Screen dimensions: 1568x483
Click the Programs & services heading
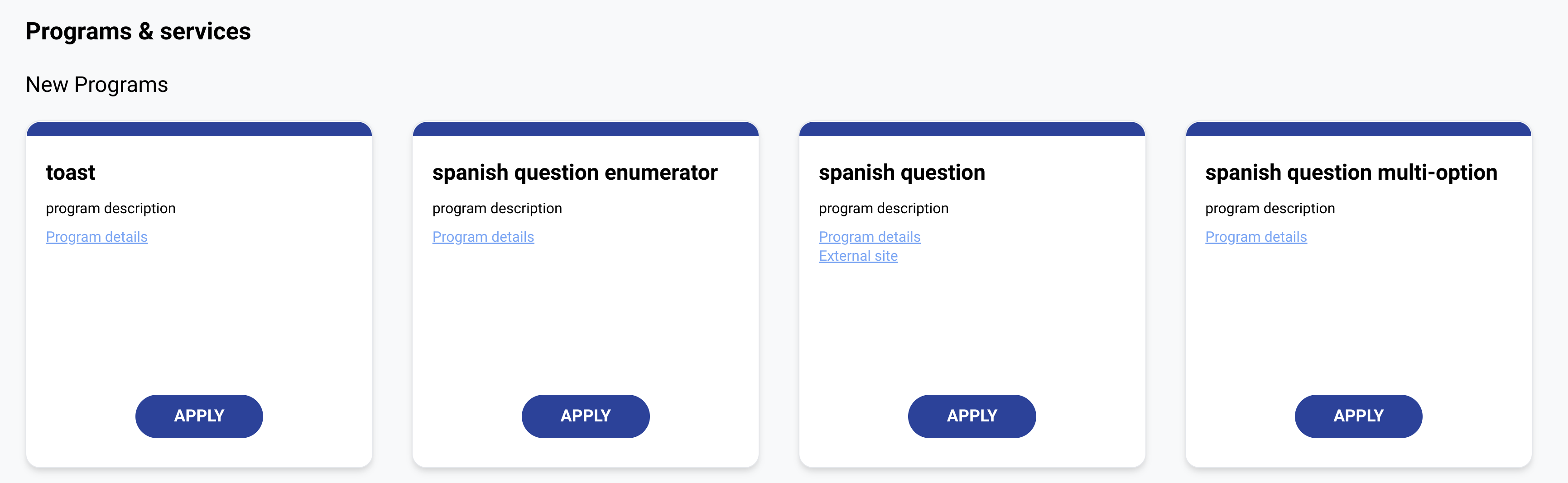(138, 30)
